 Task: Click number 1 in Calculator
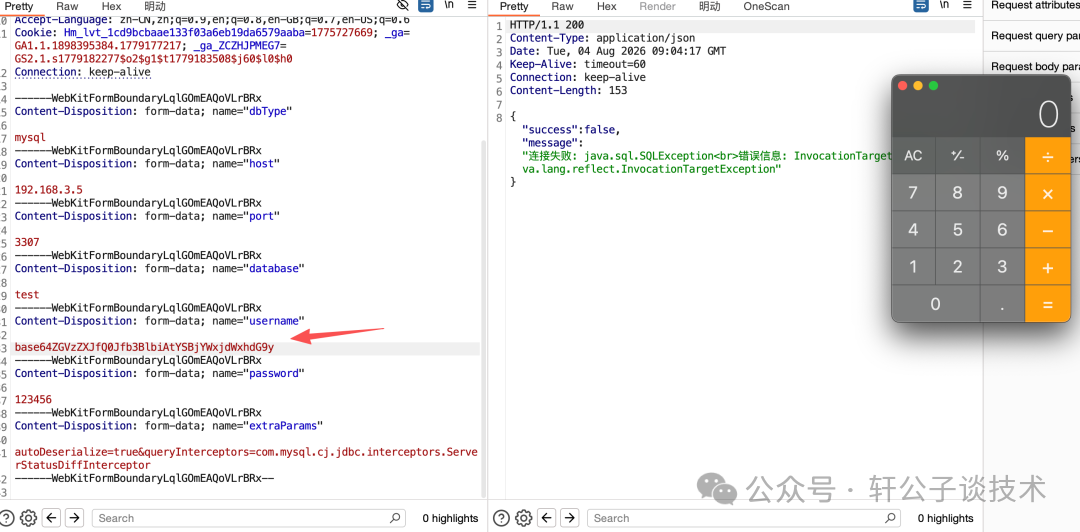pos(913,267)
